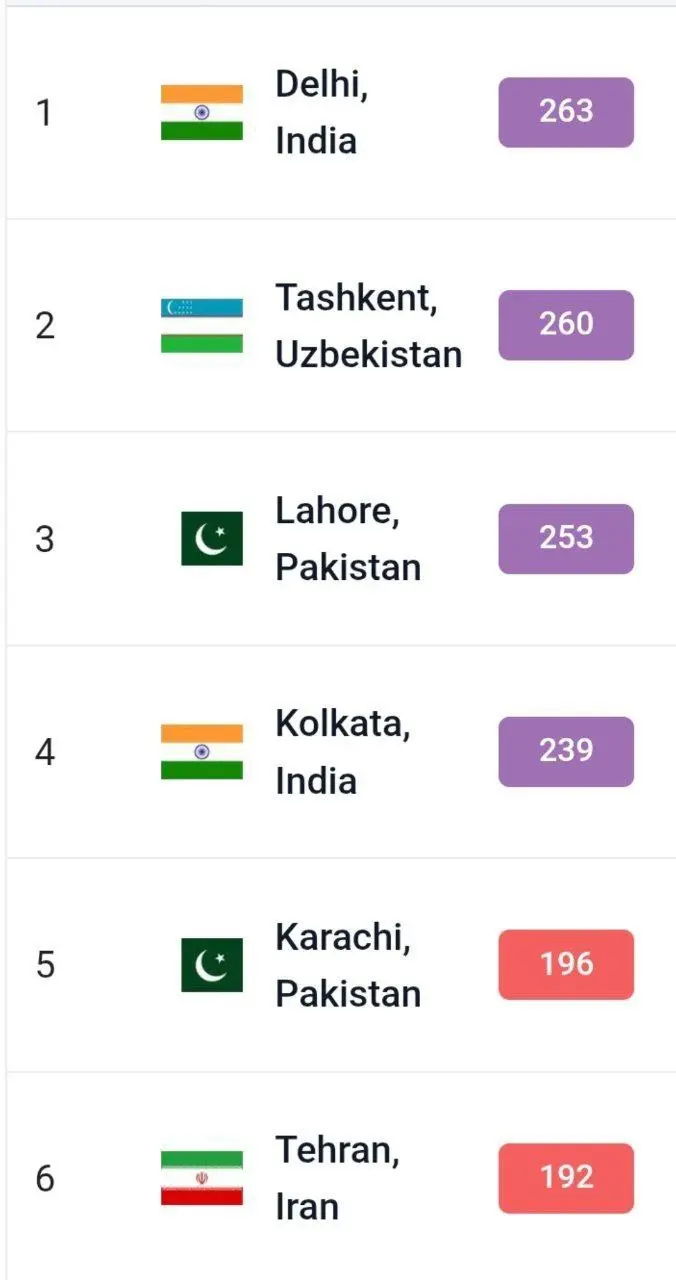Select the red 192 AQI badge
676x1280 pixels.
pos(566,1178)
